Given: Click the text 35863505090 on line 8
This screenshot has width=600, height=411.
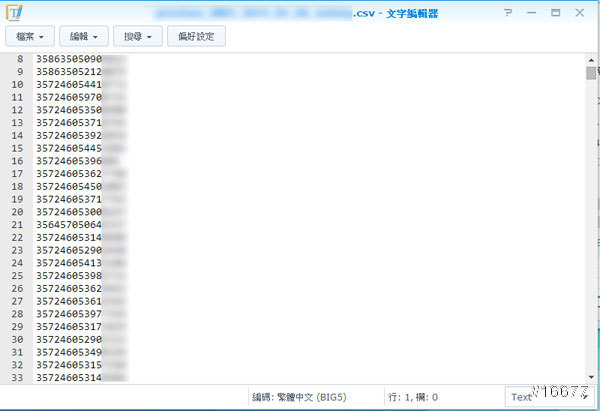Looking at the screenshot, I should [69, 59].
